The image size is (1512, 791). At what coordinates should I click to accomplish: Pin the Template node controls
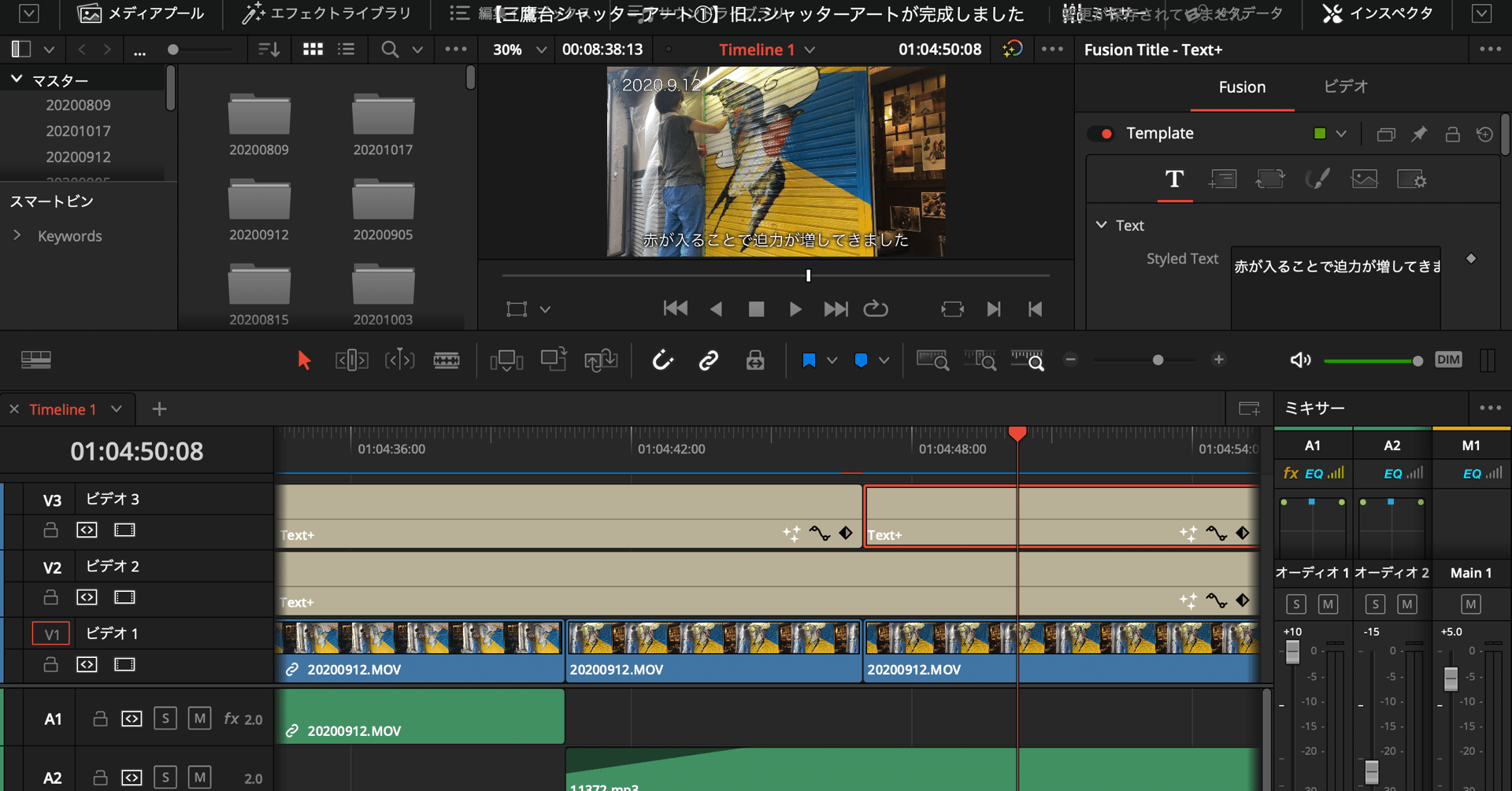click(x=1419, y=134)
